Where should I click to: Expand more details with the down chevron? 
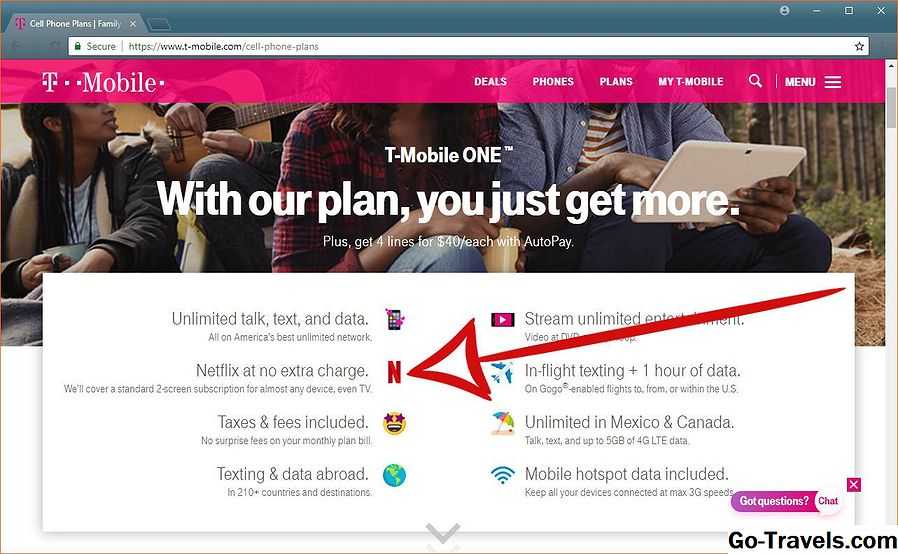pos(443,533)
